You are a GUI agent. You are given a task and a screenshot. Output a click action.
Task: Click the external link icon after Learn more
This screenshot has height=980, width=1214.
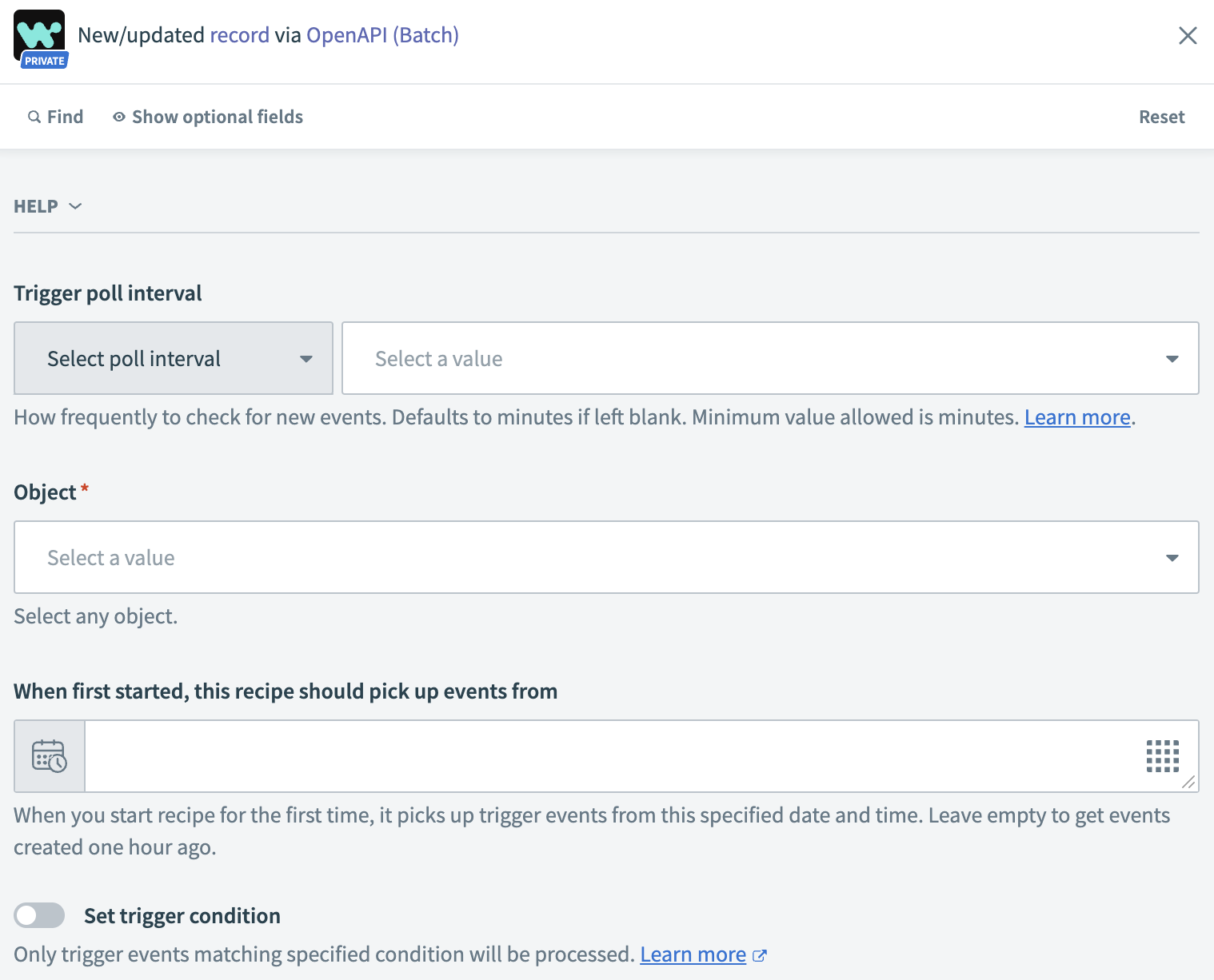(x=760, y=955)
